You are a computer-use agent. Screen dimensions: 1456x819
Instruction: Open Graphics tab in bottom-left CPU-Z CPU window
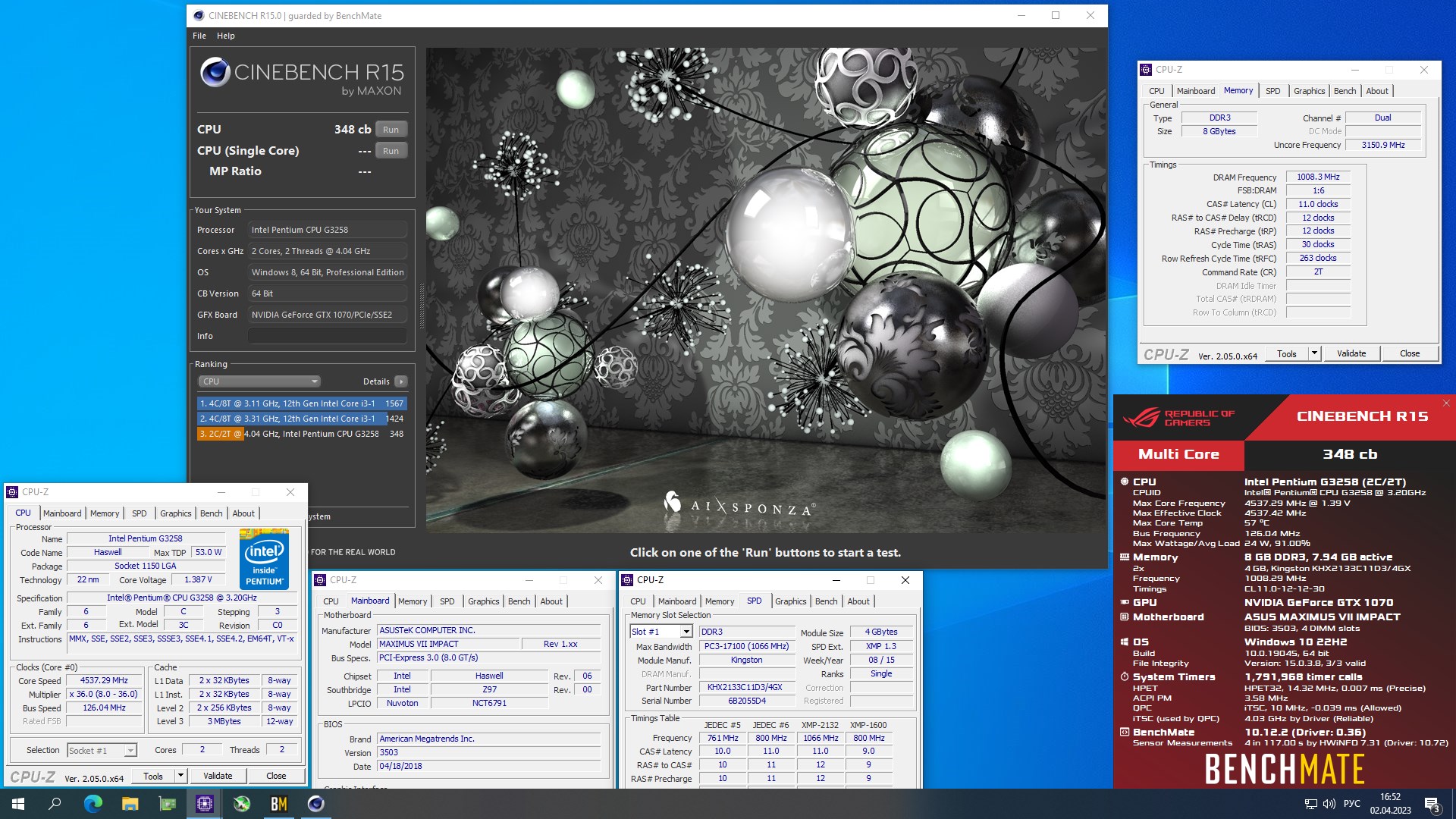[176, 513]
